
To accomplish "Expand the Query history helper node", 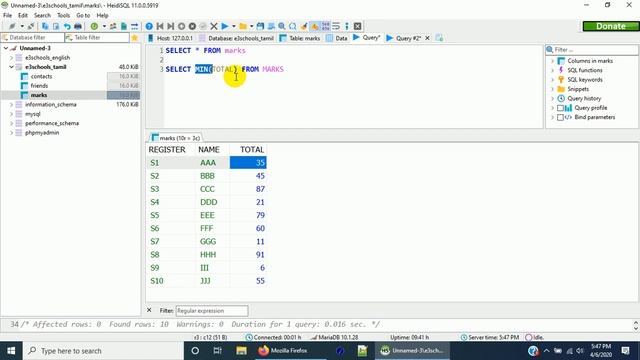I will 553,98.
